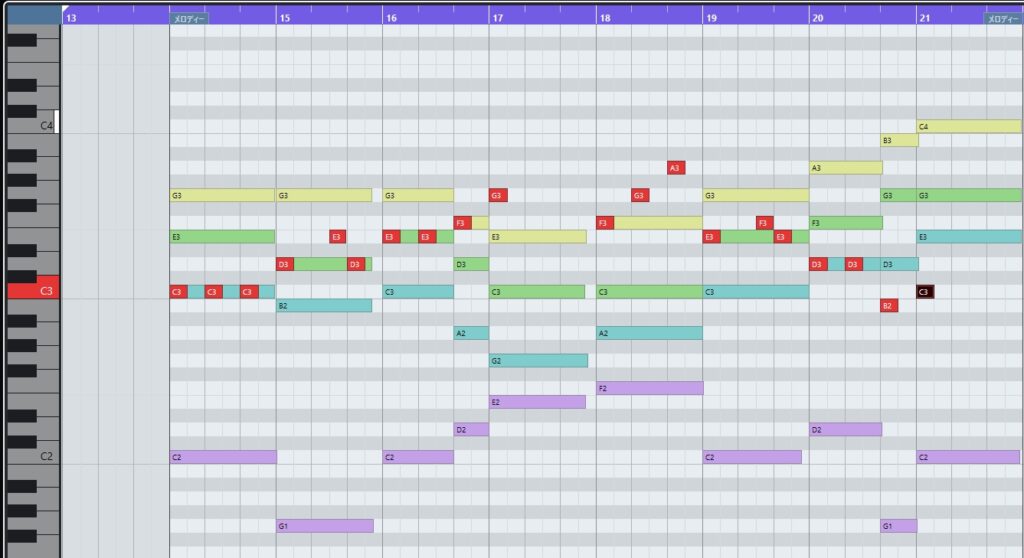Click bar 17 in the ruler
Image resolution: width=1024 pixels, height=558 pixels.
coord(497,18)
